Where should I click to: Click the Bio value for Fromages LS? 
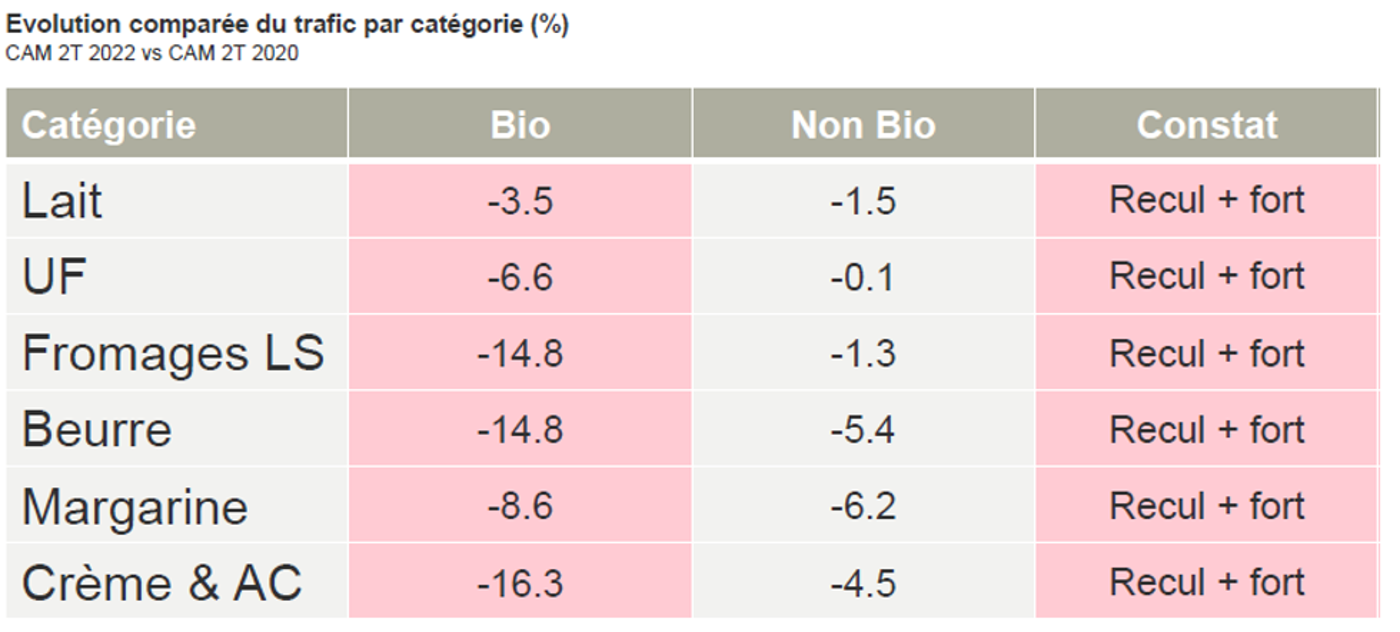point(520,354)
